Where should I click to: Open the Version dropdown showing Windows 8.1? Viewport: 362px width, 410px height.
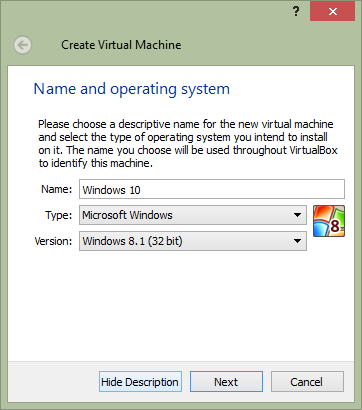(x=193, y=241)
